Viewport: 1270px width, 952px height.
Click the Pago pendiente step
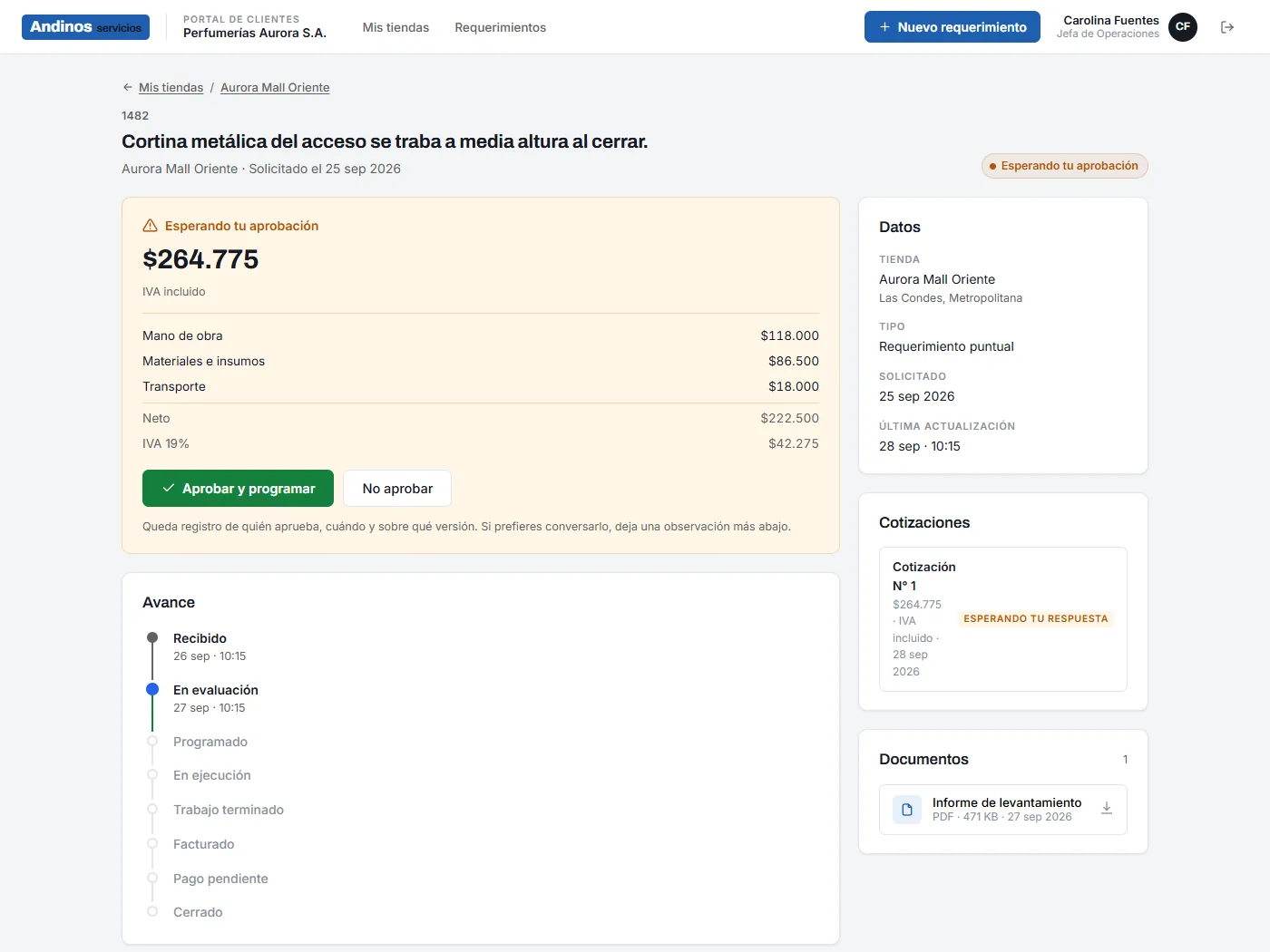220,879
